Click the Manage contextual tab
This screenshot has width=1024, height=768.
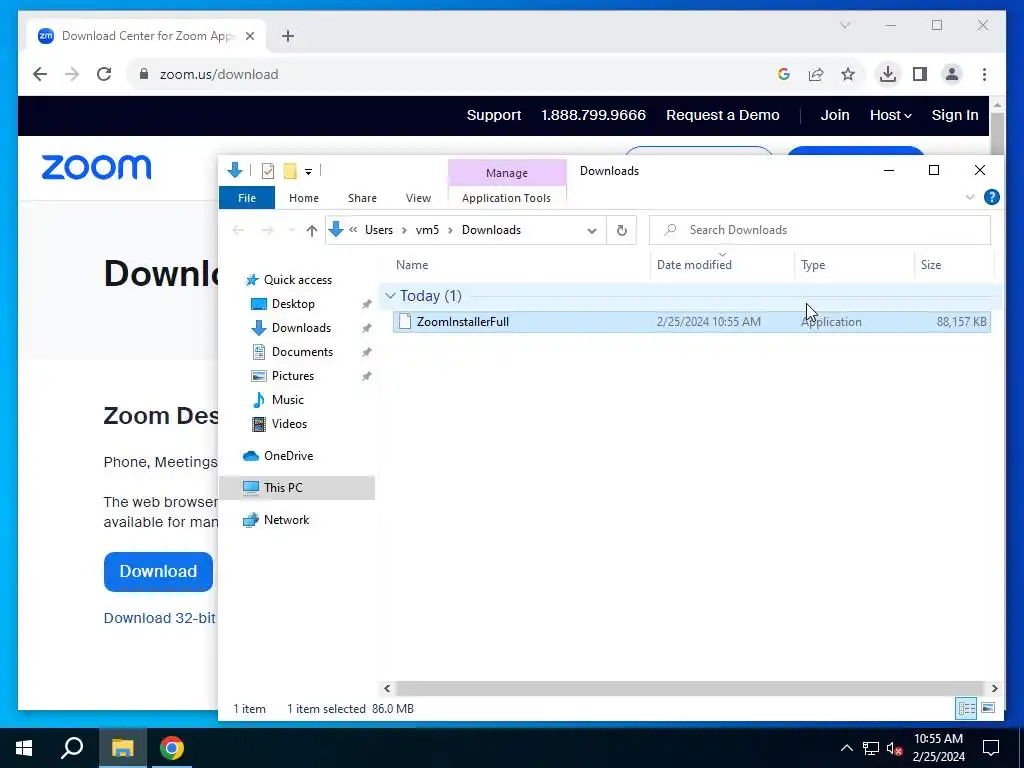507,173
